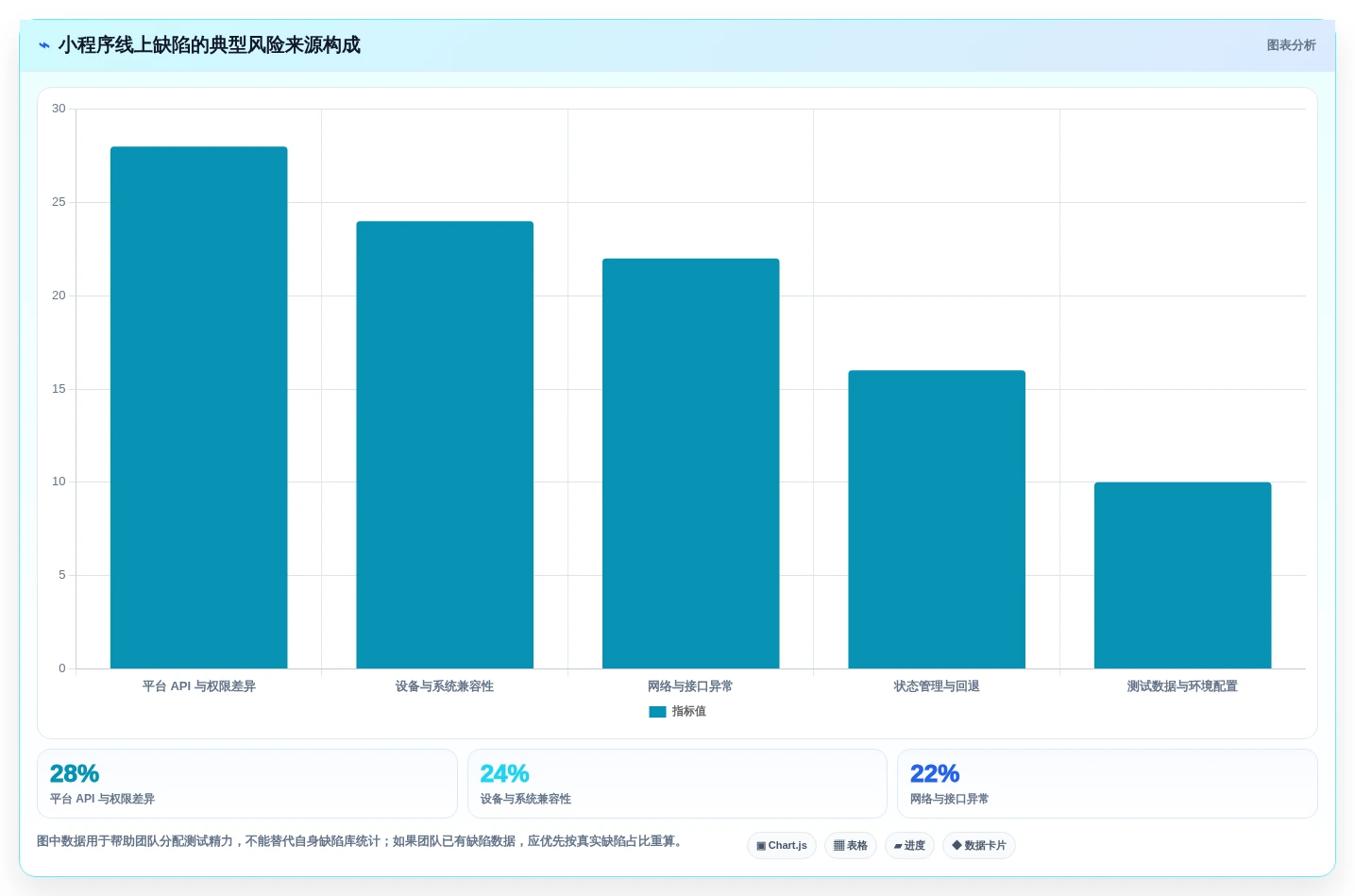Image resolution: width=1355 pixels, height=896 pixels.
Task: Click the y-axis value 20
Action: tap(59, 296)
